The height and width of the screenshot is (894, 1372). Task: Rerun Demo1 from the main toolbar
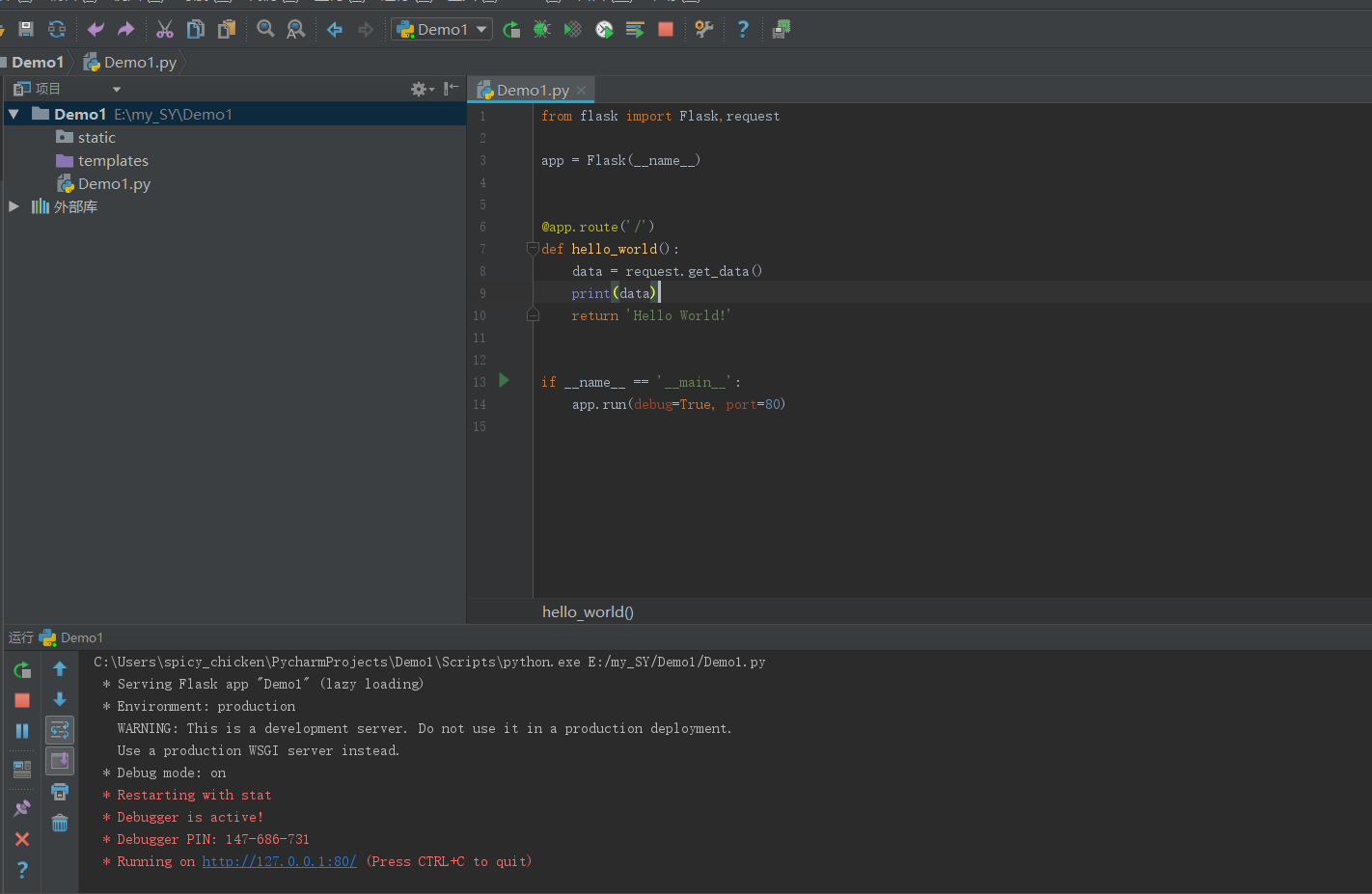(x=511, y=29)
